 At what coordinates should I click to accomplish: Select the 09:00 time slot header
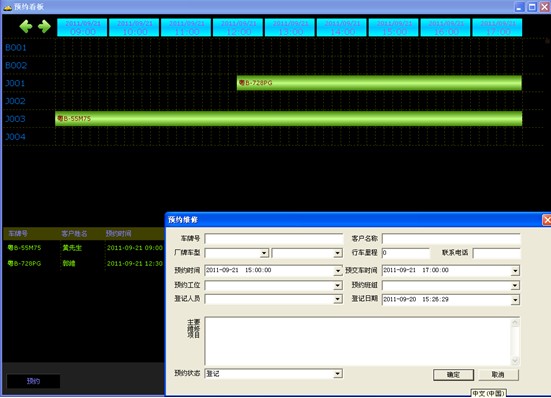click(82, 27)
